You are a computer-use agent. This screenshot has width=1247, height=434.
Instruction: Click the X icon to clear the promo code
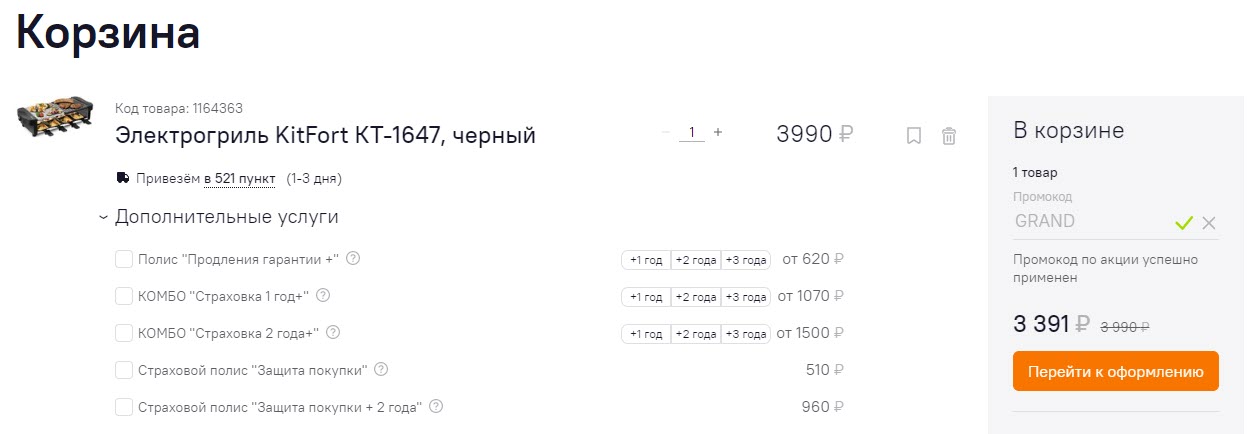[x=1209, y=223]
